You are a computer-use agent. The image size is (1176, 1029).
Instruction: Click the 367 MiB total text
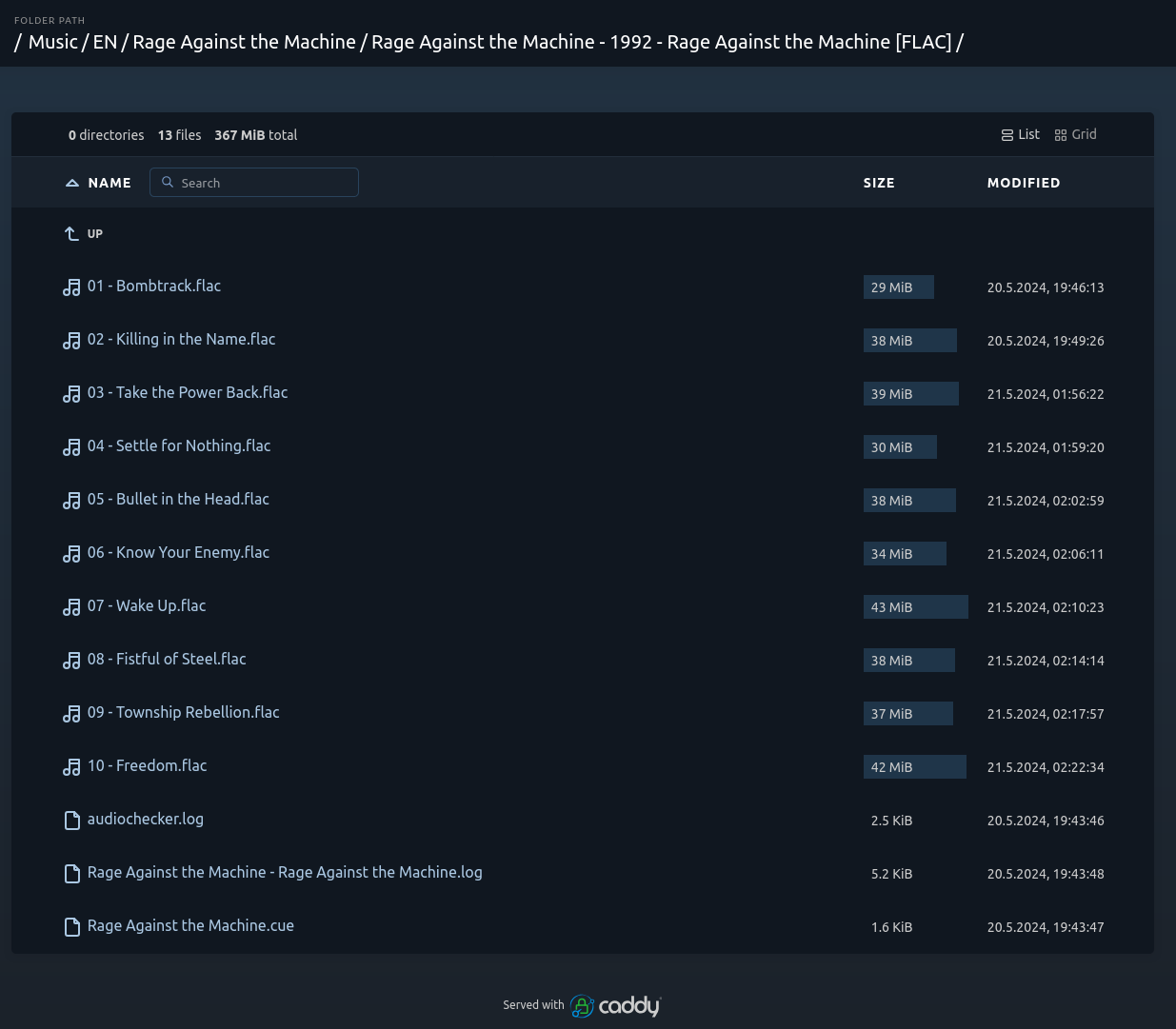pyautogui.click(x=256, y=135)
